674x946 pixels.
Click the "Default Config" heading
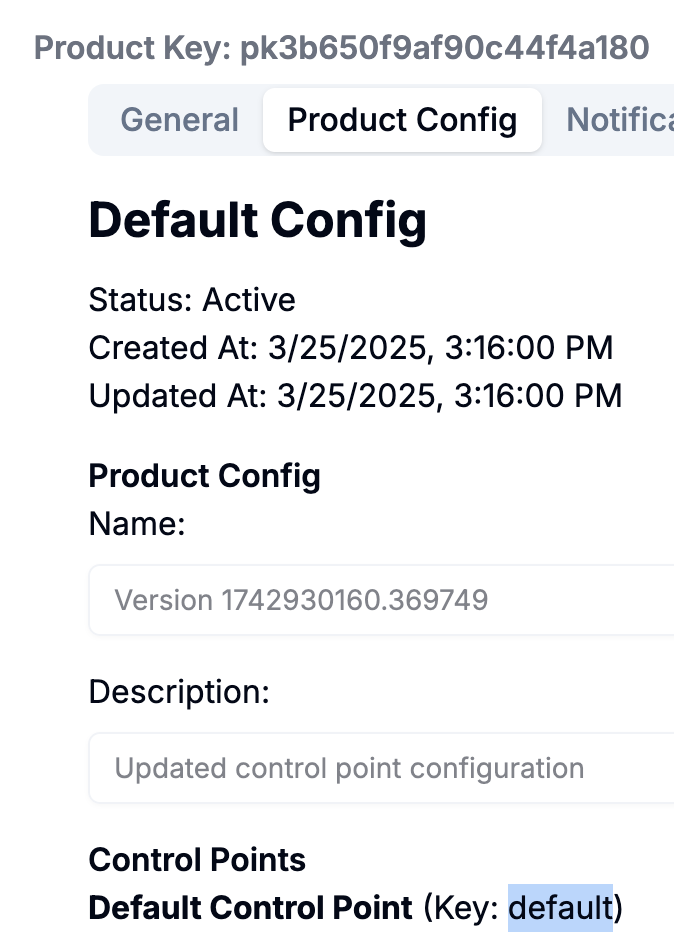pos(258,220)
